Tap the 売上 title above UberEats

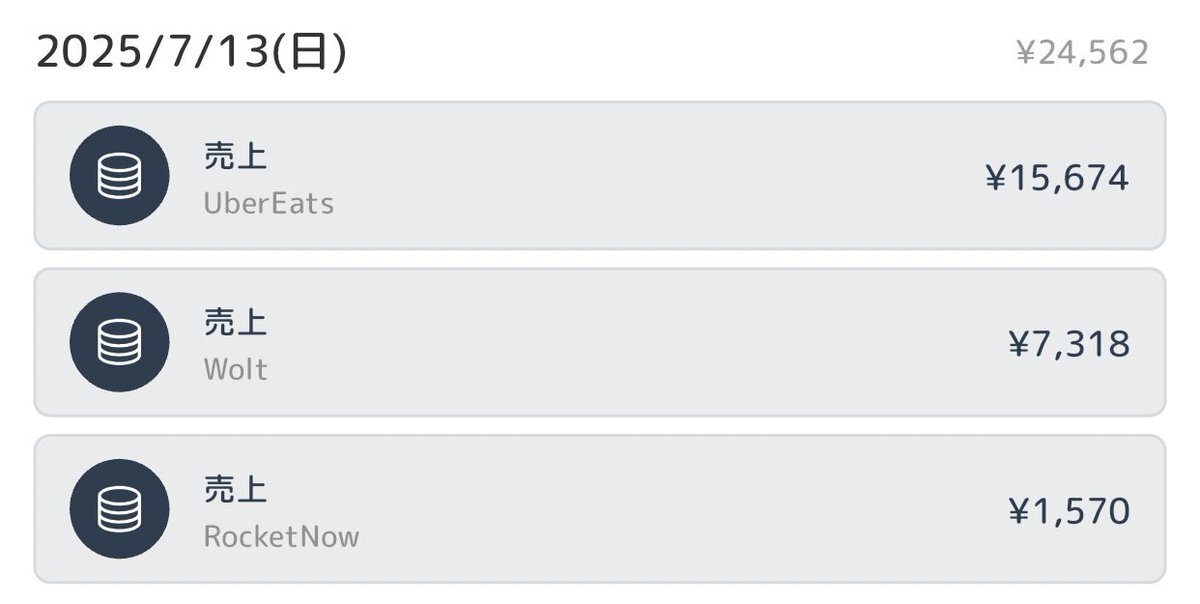pyautogui.click(x=235, y=156)
